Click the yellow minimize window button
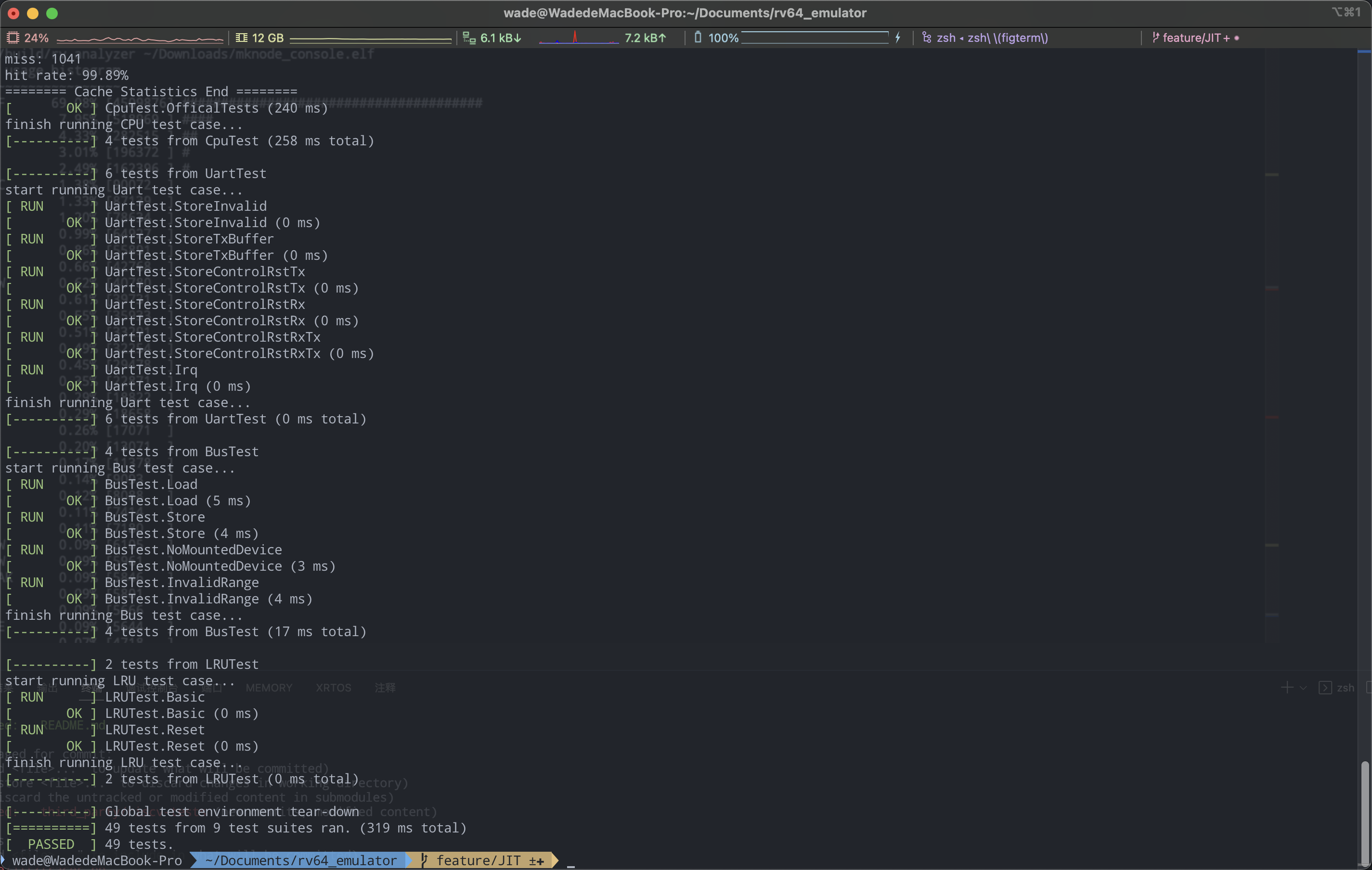The height and width of the screenshot is (870, 1372). tap(32, 13)
